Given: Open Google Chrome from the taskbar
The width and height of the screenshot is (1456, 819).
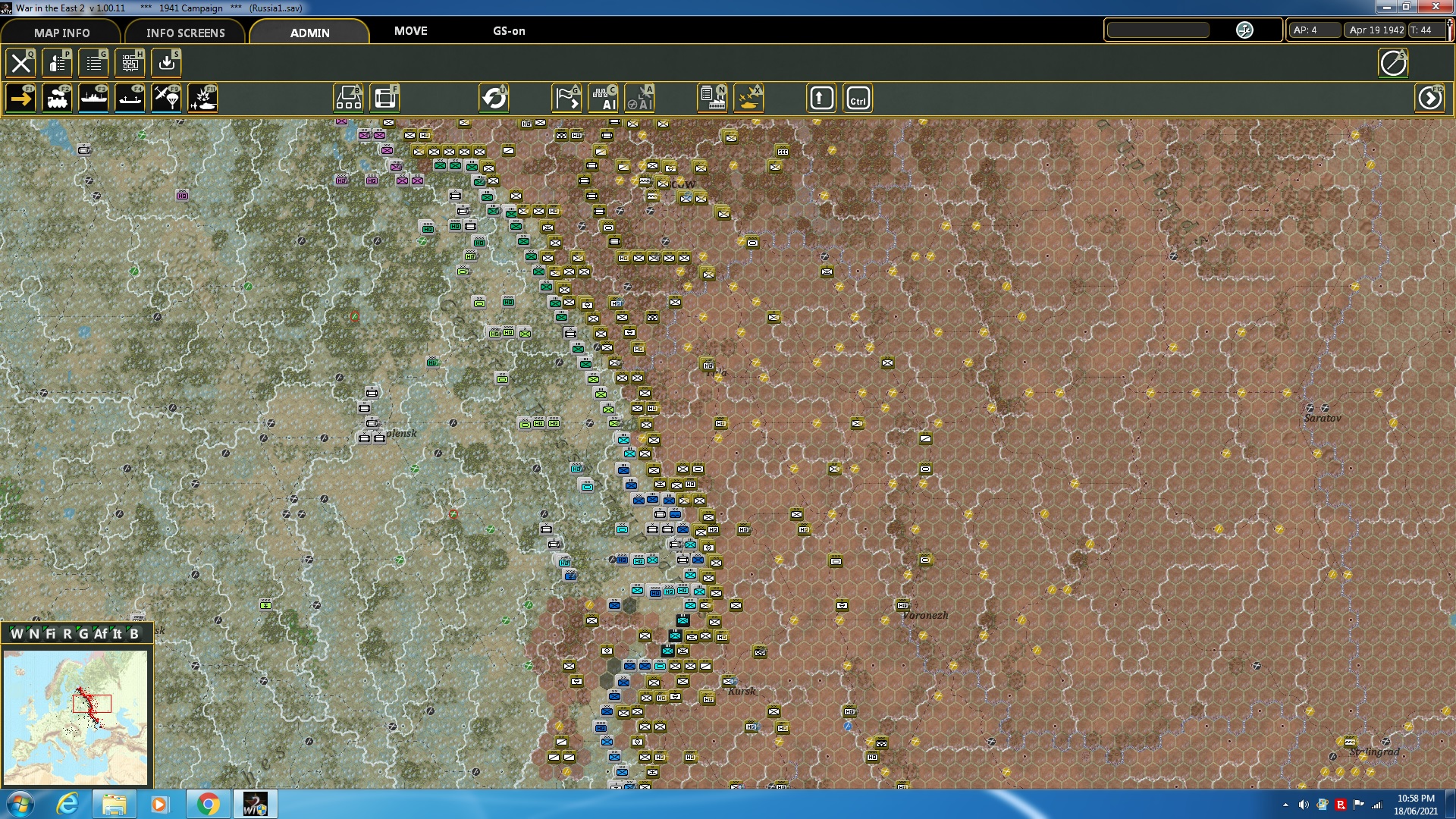Looking at the screenshot, I should pos(207,803).
